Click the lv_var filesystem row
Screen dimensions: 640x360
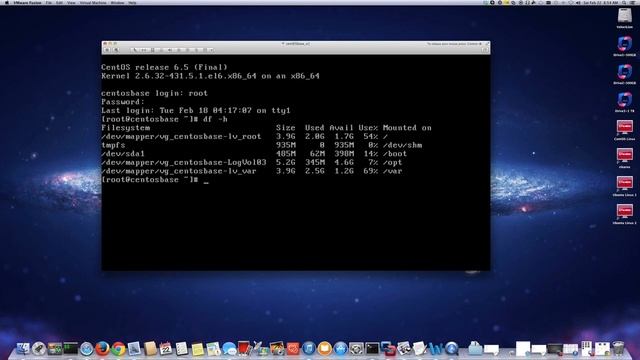251,171
